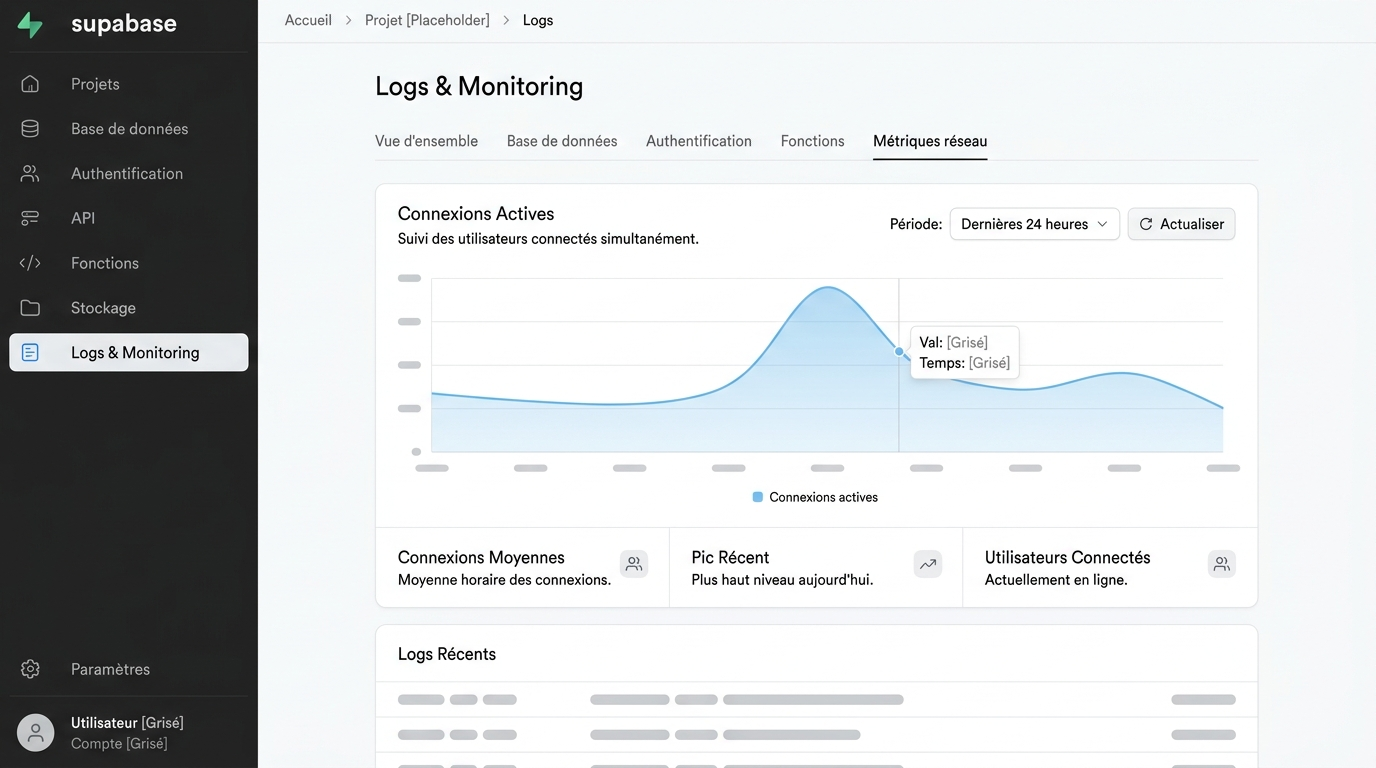
Task: Click the chart tooltip Val: [Grisé]
Action: click(x=953, y=342)
